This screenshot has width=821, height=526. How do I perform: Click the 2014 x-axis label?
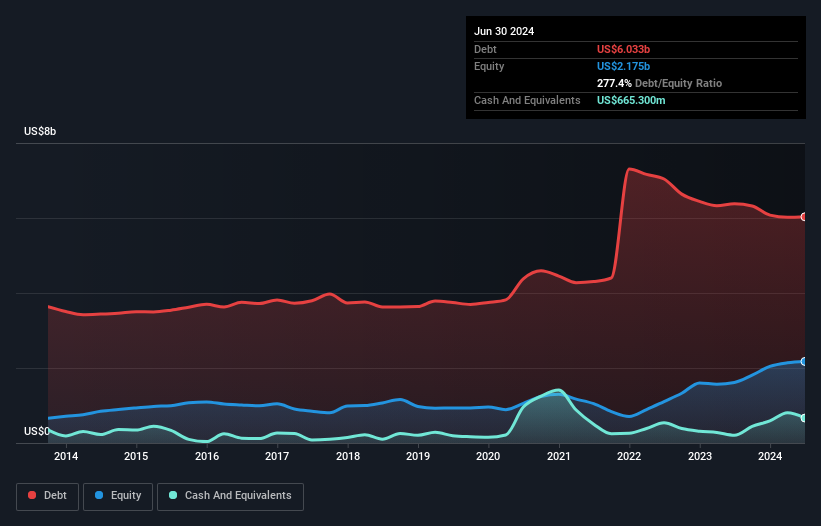pos(66,456)
